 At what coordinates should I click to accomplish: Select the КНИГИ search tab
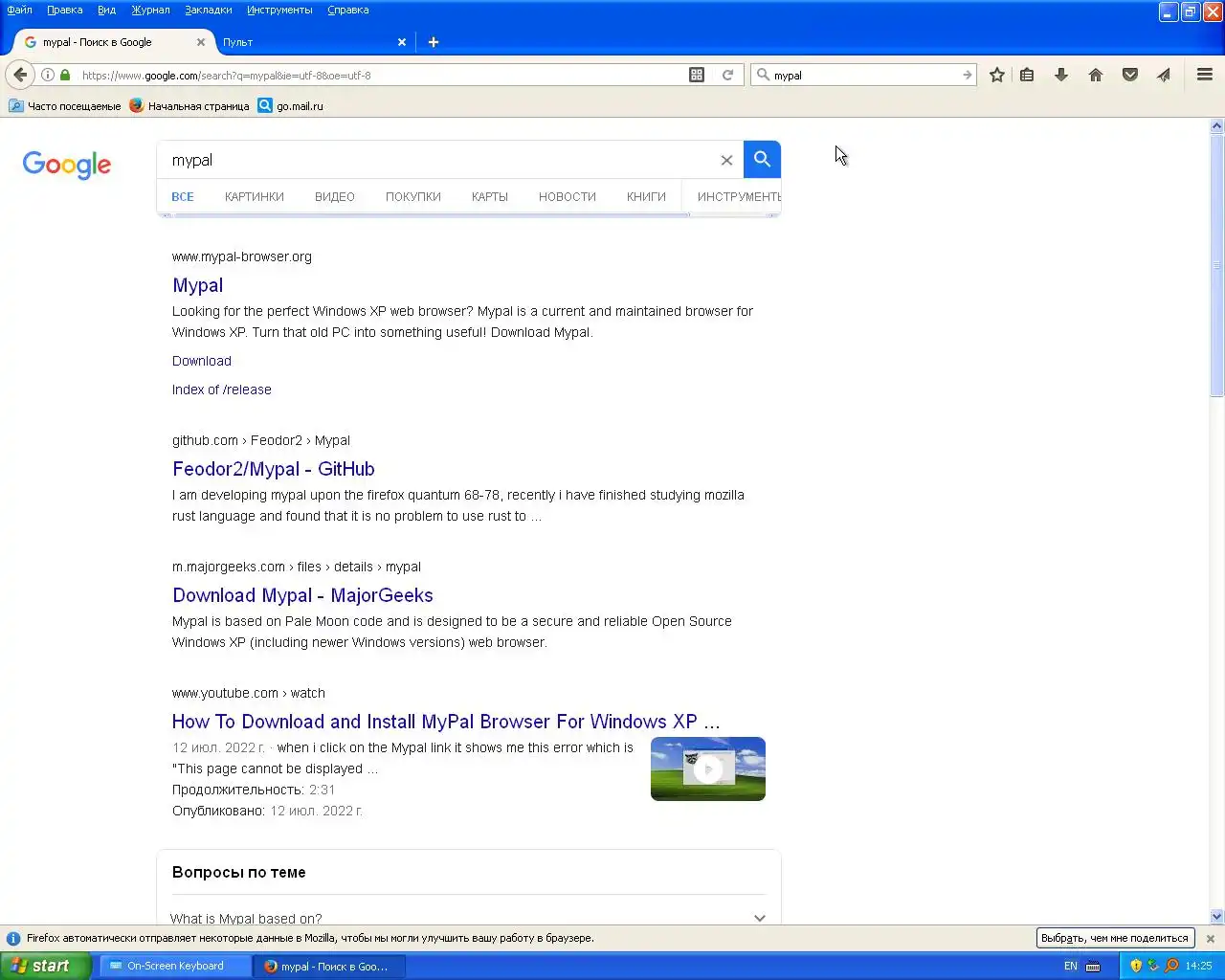646,196
